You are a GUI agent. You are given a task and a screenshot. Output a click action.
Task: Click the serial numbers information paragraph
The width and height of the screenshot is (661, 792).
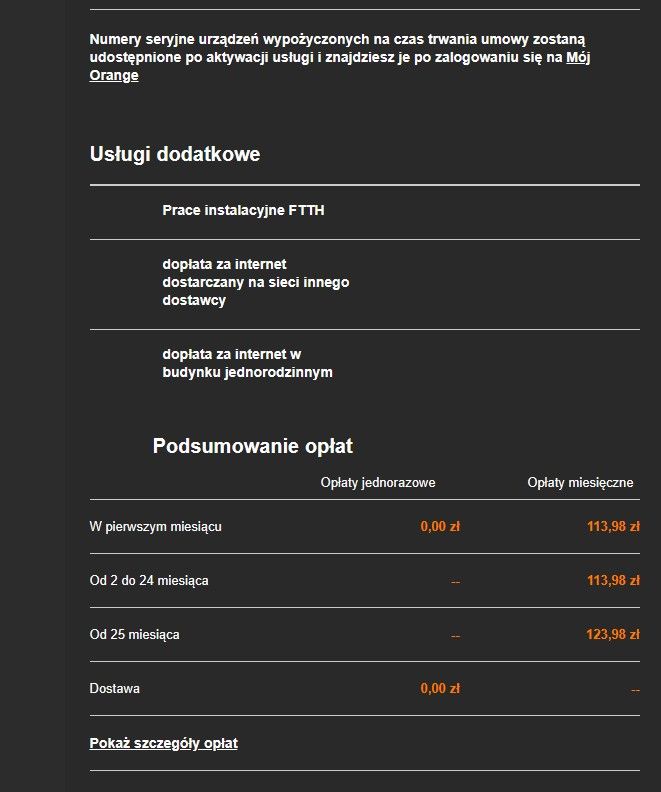coord(330,48)
